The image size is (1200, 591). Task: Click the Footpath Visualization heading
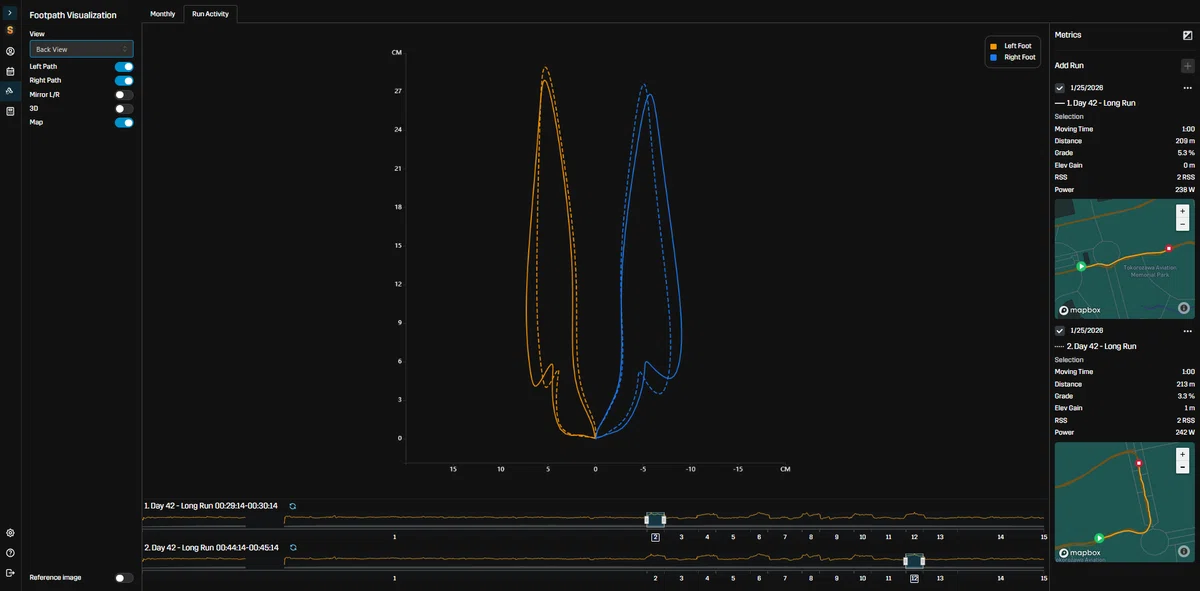pos(73,16)
